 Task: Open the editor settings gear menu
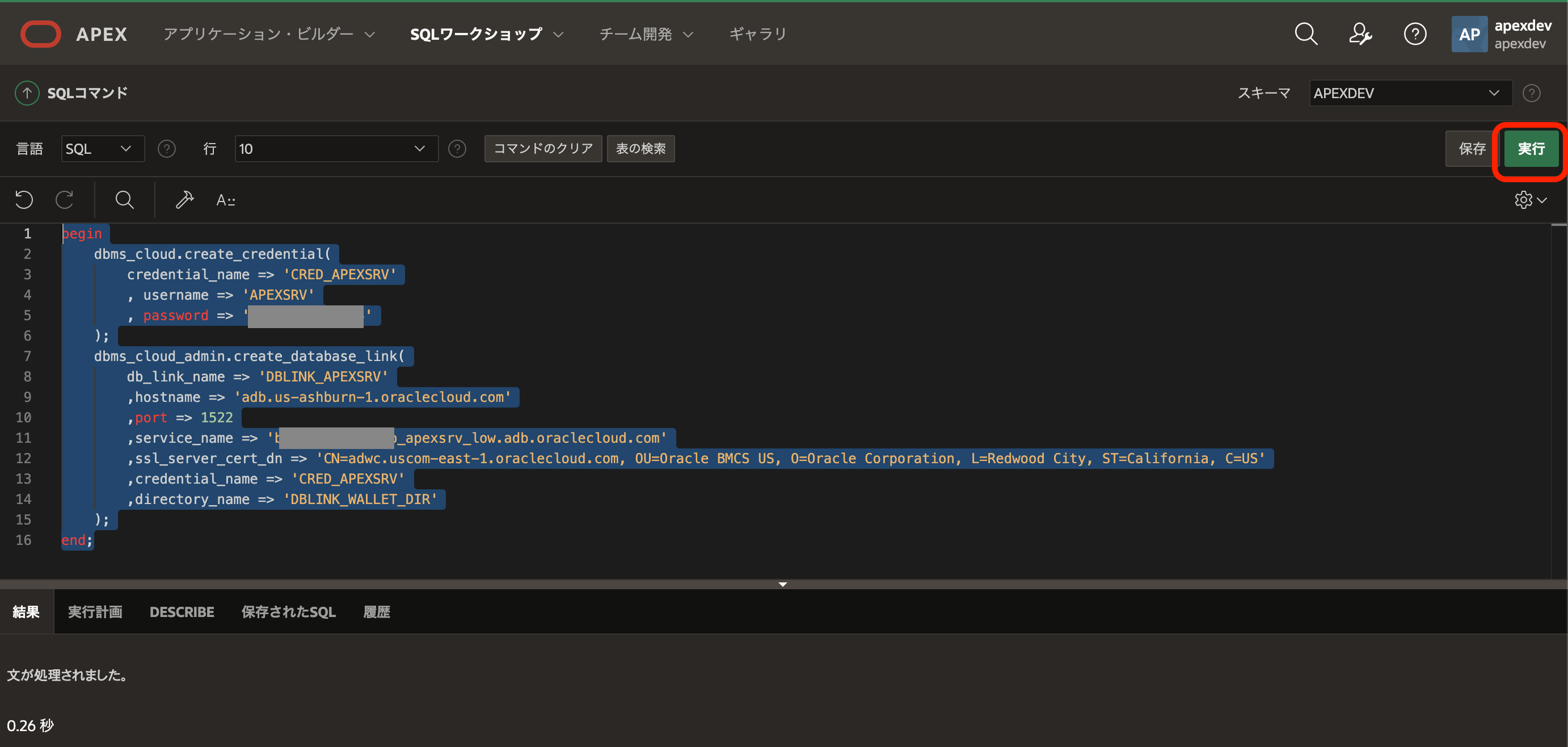[1529, 200]
